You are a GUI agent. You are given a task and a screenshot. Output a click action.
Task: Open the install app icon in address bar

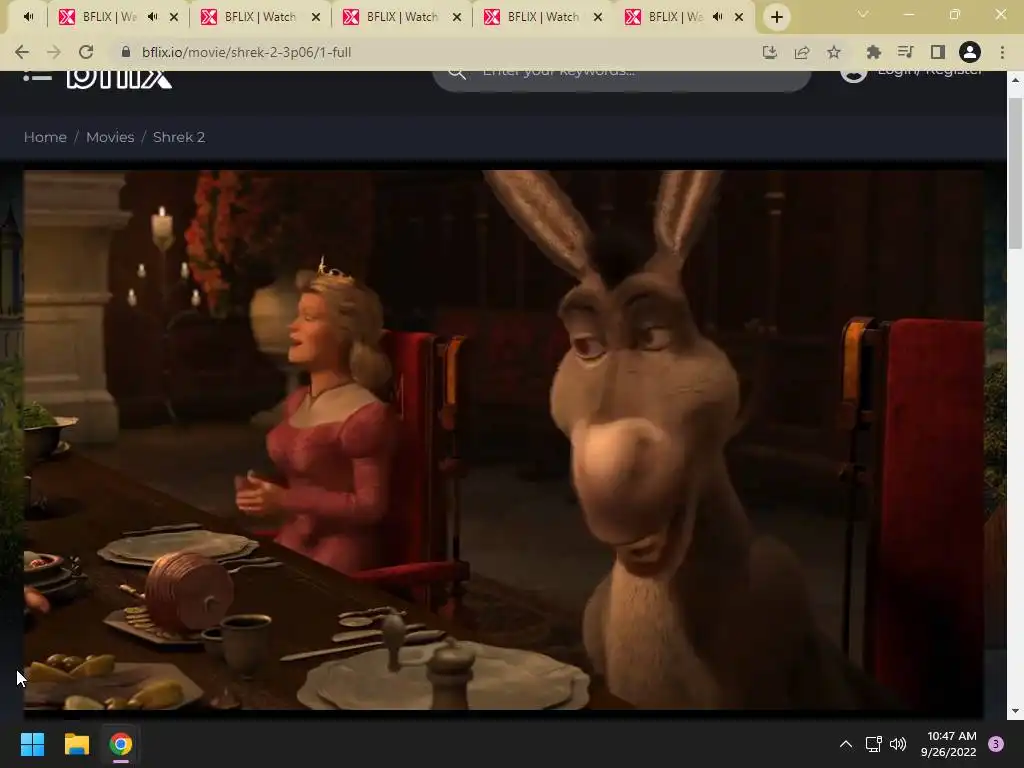(769, 52)
